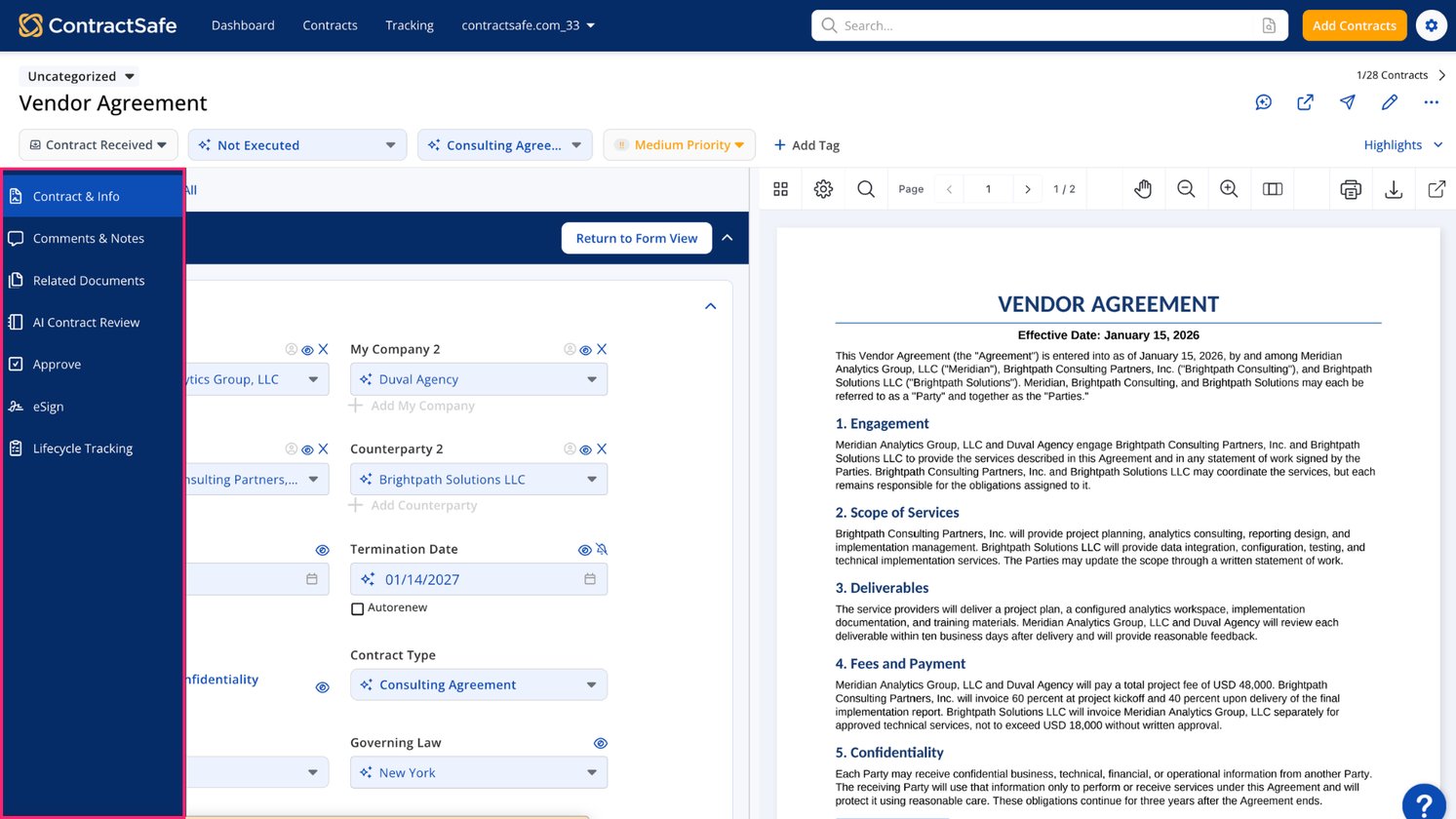Select Contract & Info sidebar item
Image resolution: width=1456 pixels, height=819 pixels.
click(94, 196)
